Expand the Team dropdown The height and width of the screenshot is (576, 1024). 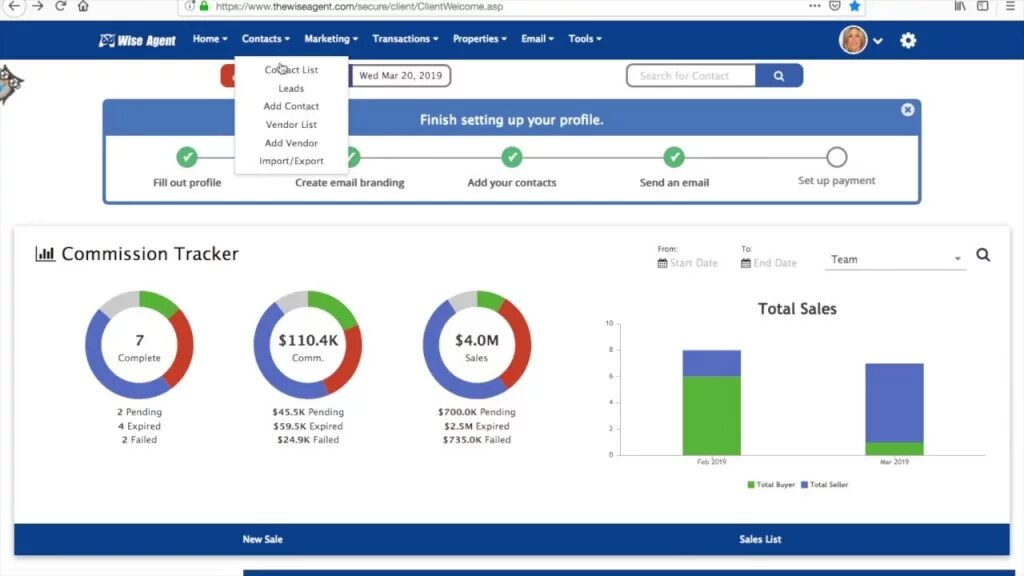[x=893, y=259]
